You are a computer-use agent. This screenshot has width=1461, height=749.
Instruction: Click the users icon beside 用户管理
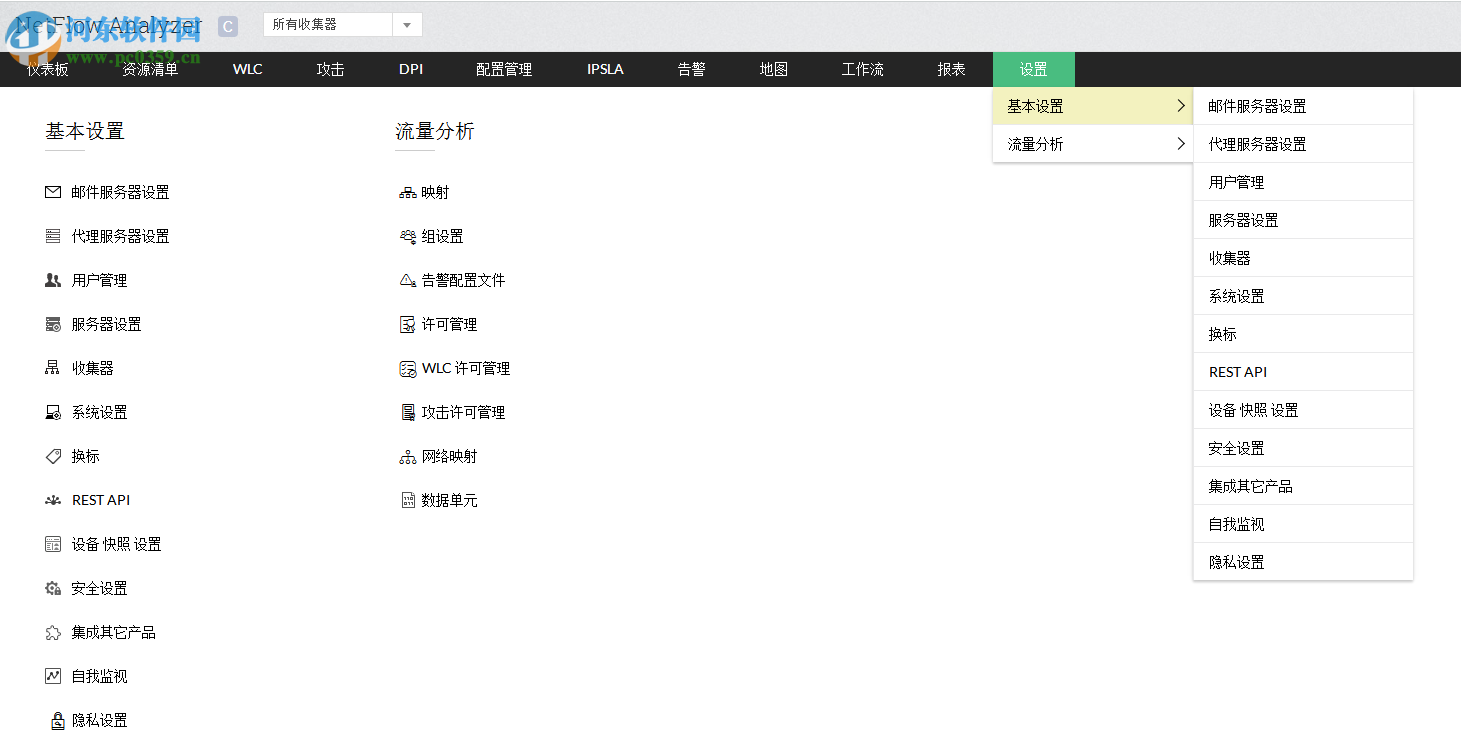point(53,280)
